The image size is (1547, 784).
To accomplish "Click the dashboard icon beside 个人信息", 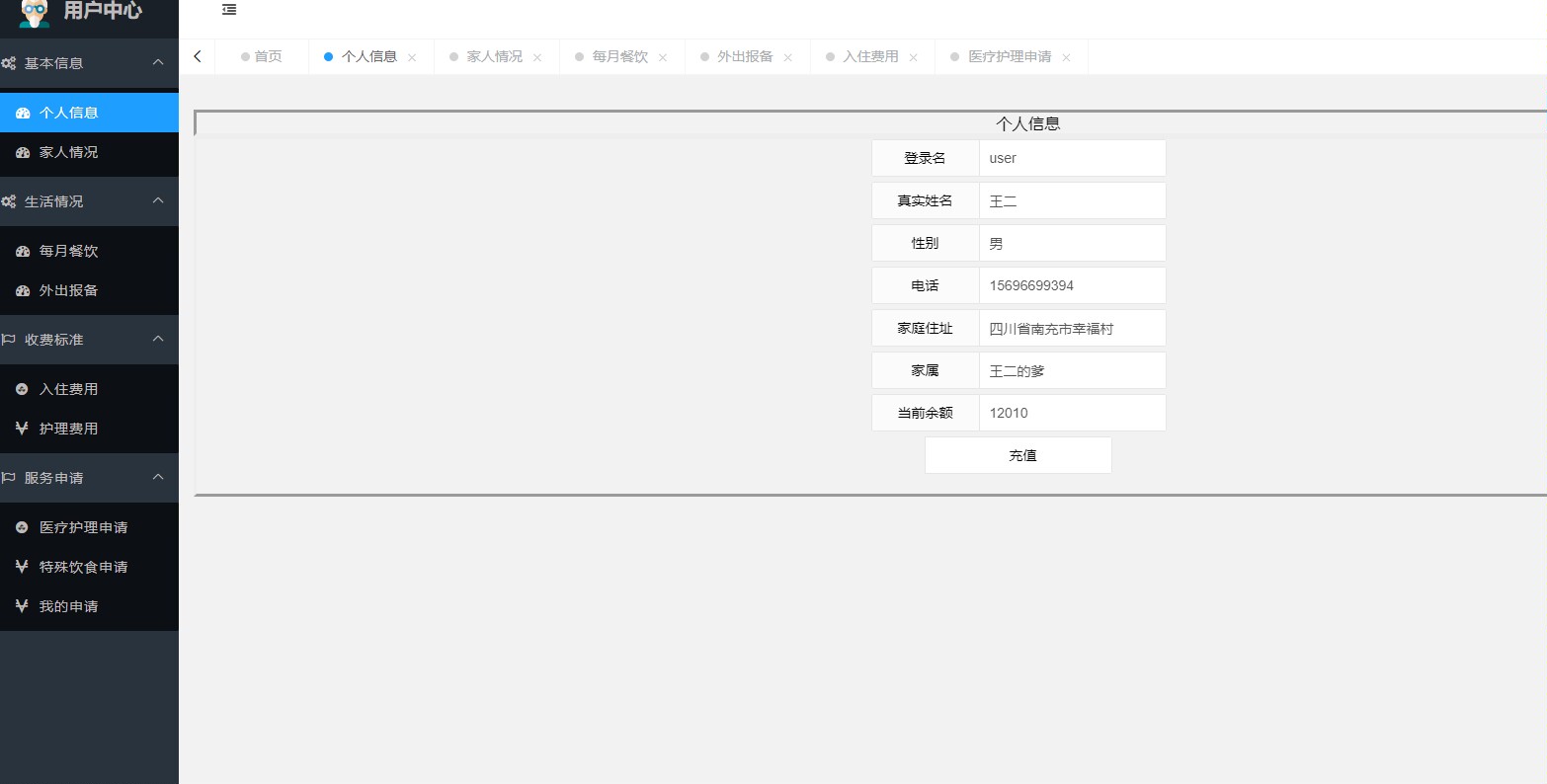I will click(x=23, y=113).
